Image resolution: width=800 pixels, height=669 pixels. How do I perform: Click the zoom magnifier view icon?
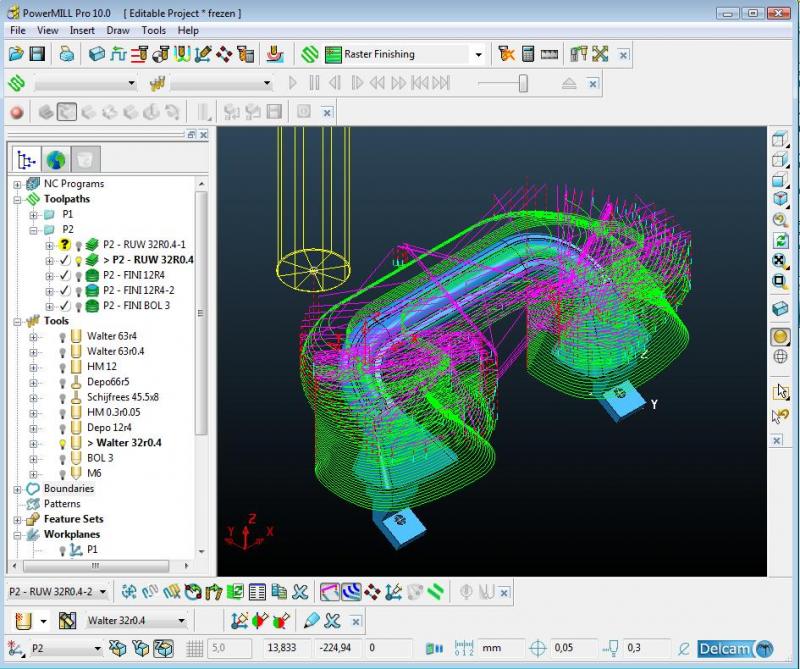tap(780, 219)
